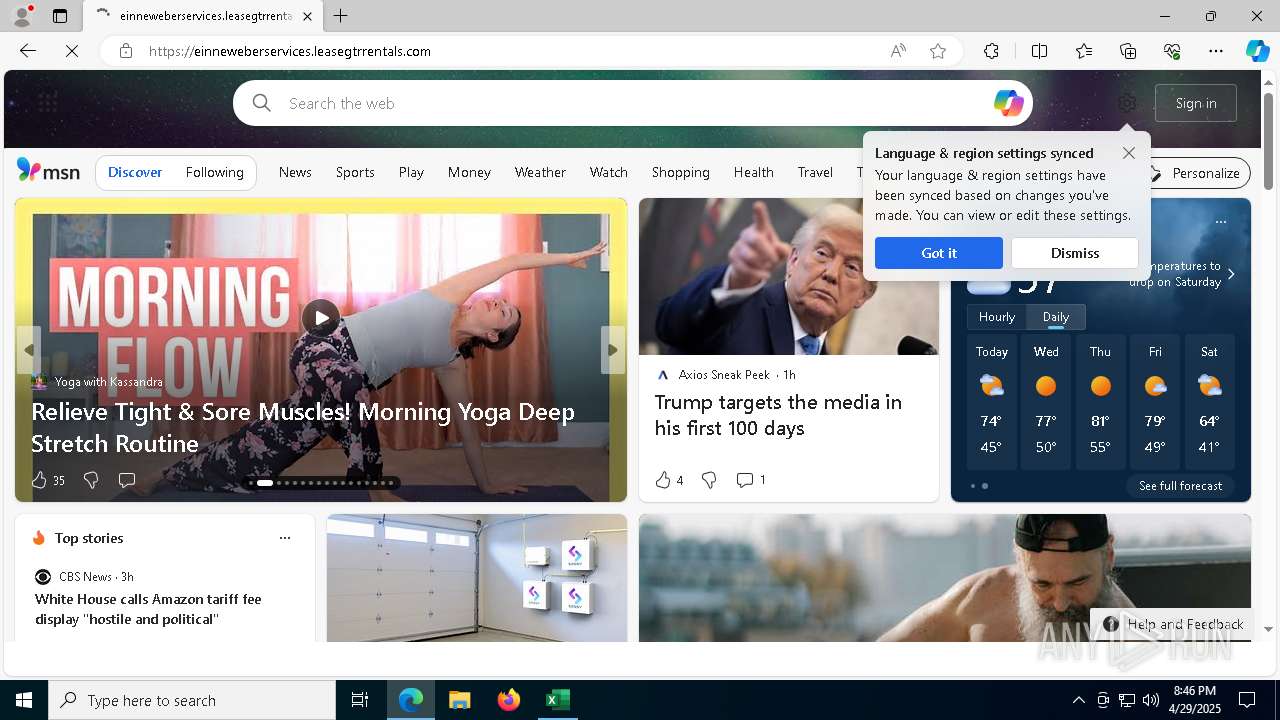The image size is (1280, 720).
Task: Open the Extensions icon
Action: (x=991, y=51)
